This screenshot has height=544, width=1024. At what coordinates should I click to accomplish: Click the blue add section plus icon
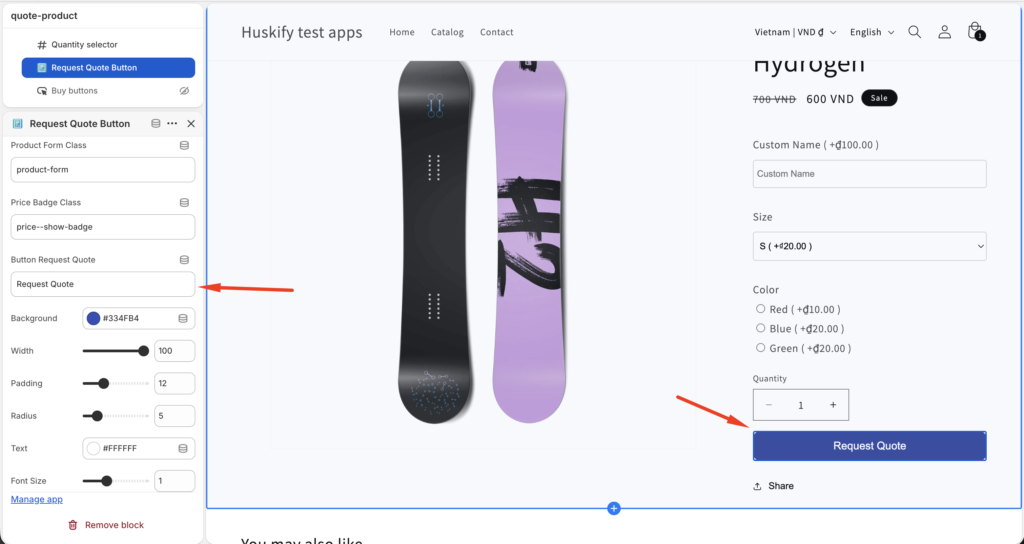click(x=614, y=509)
